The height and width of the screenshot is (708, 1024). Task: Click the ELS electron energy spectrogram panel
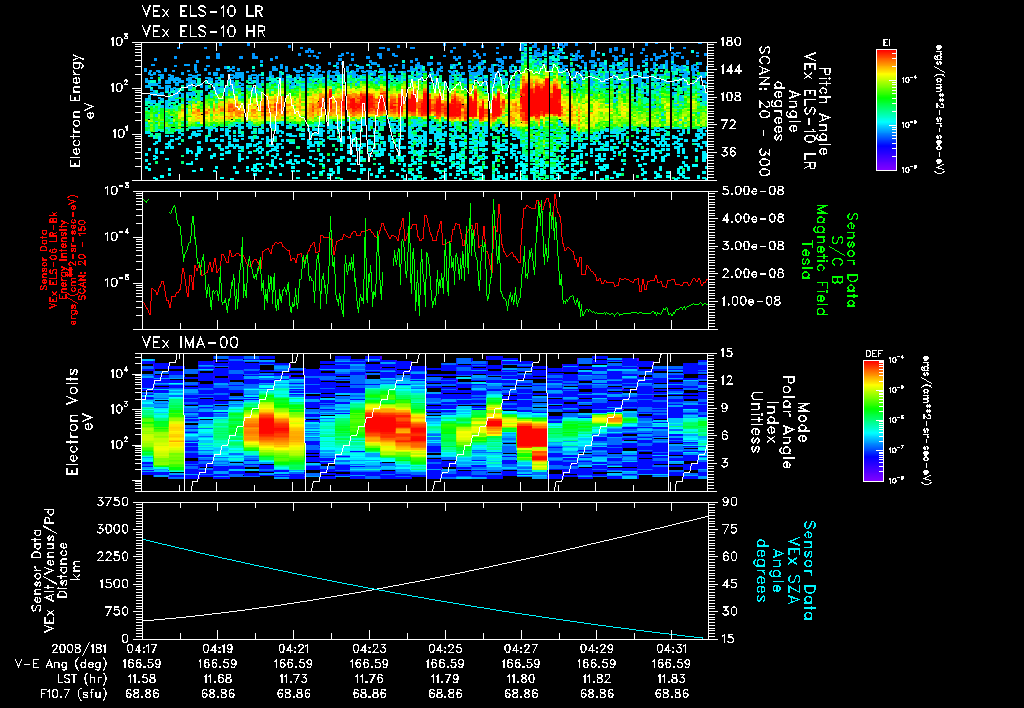[424, 111]
